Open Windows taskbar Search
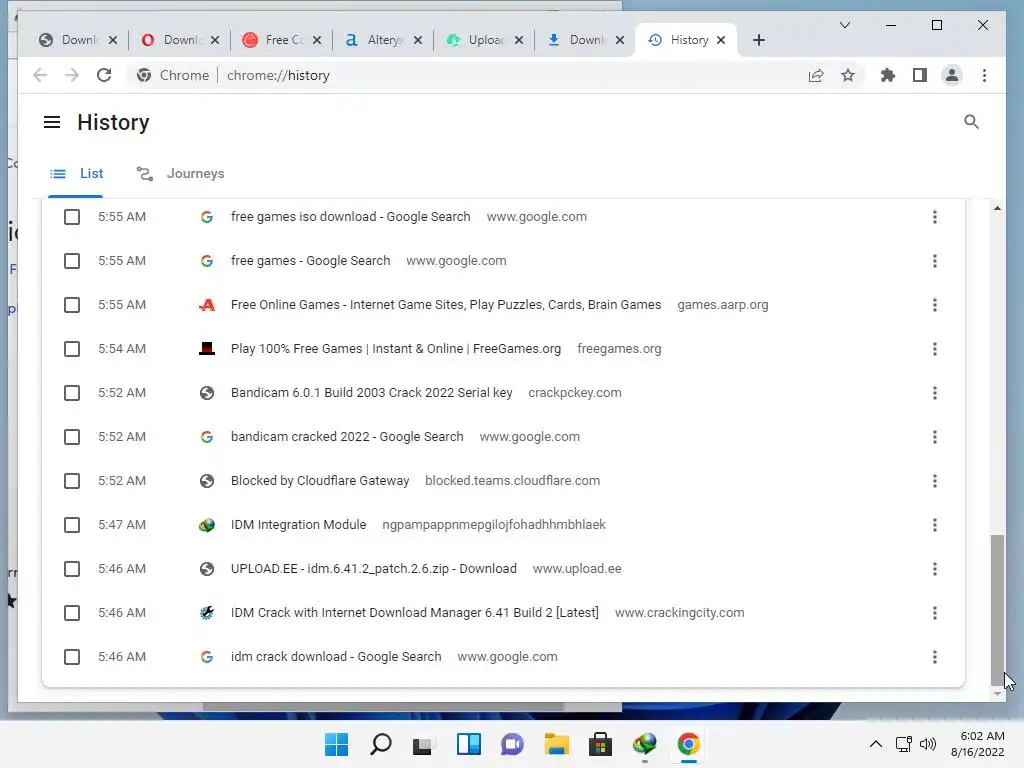Screen dimensions: 1024x768 click(x=381, y=744)
